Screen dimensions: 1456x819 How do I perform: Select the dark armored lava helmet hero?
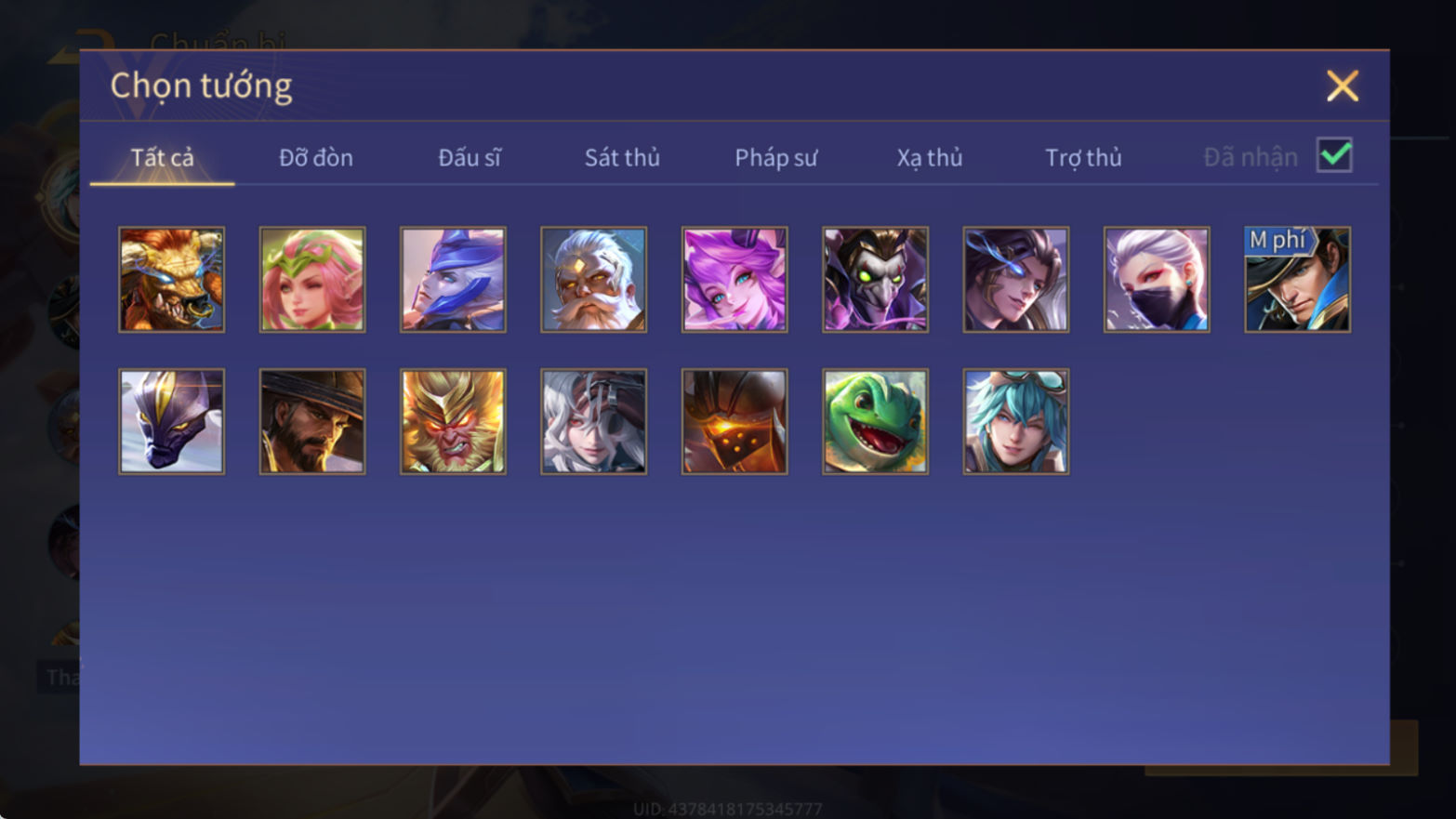tap(735, 421)
